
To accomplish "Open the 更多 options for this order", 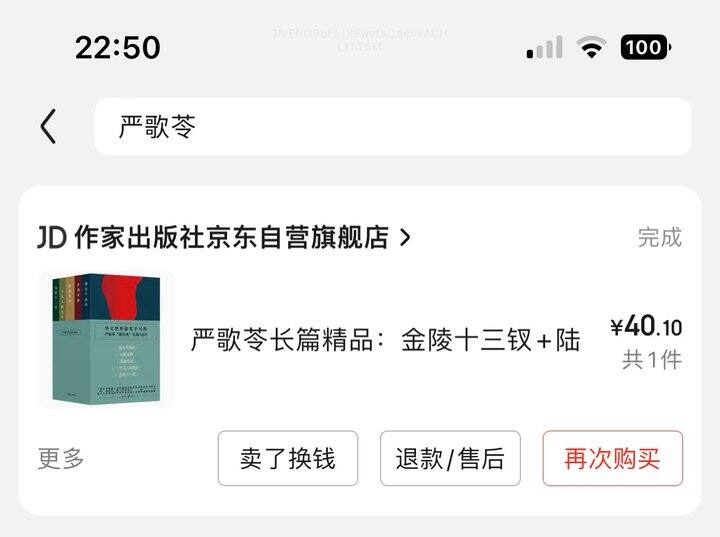I will [x=61, y=458].
